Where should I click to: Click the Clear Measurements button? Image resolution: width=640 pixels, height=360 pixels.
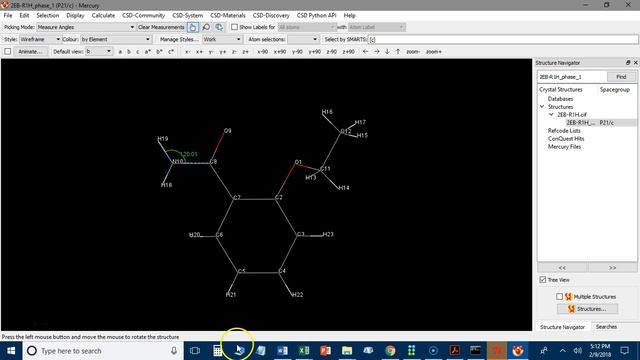(x=161, y=27)
